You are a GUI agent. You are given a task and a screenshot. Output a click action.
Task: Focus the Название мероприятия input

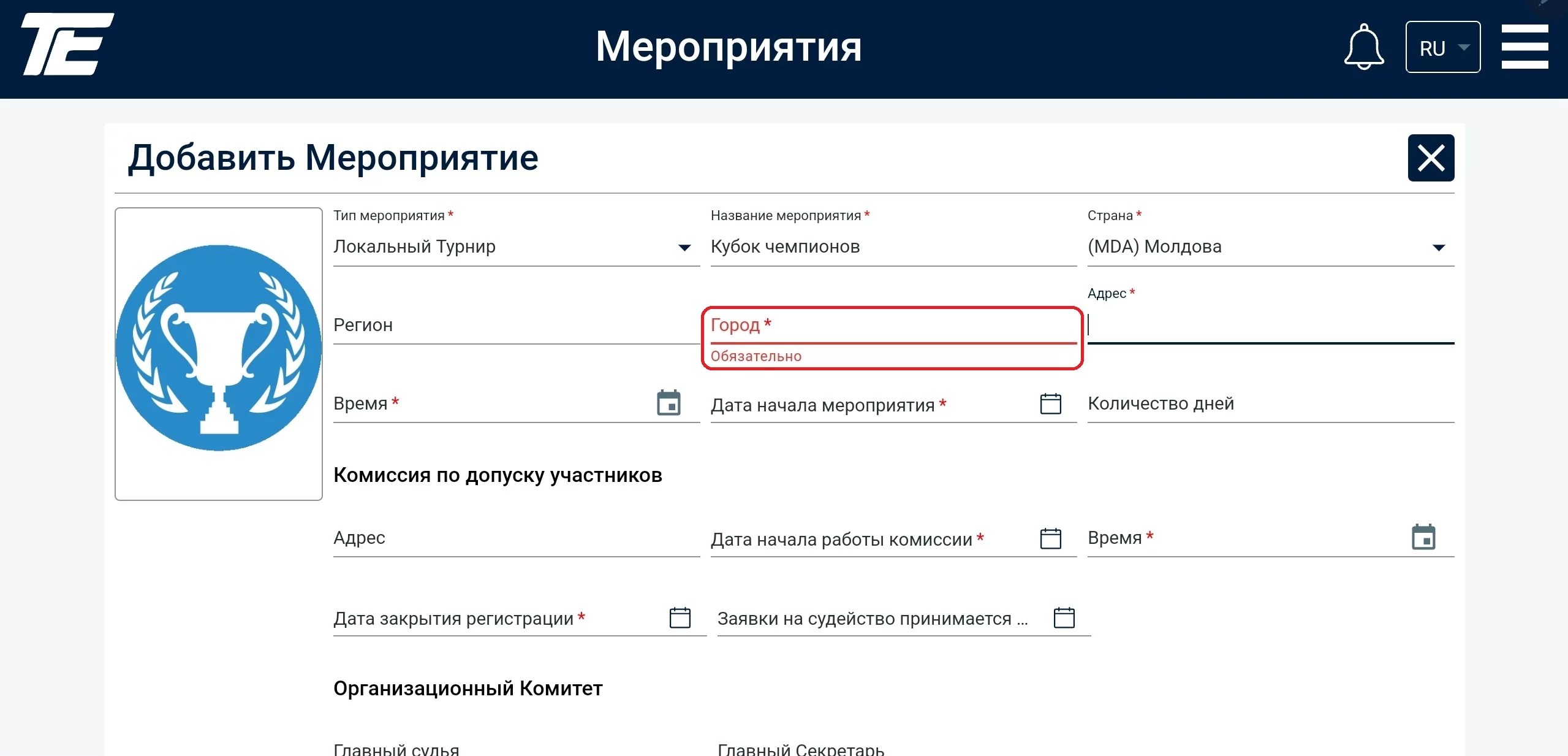(893, 246)
